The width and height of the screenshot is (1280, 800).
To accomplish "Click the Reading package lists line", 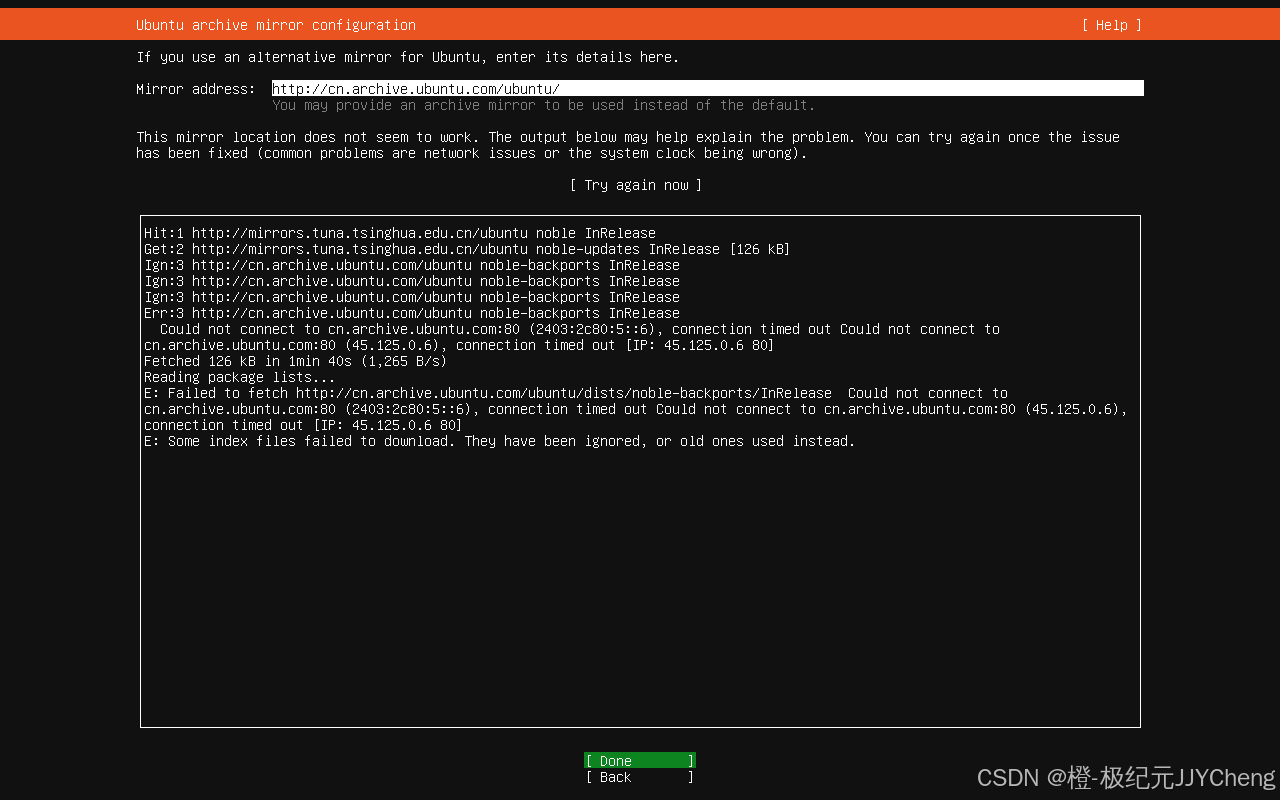I will pyautogui.click(x=240, y=377).
